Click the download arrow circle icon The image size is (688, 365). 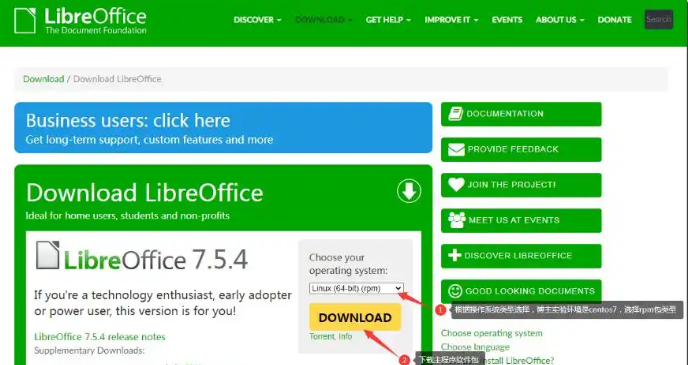(409, 191)
